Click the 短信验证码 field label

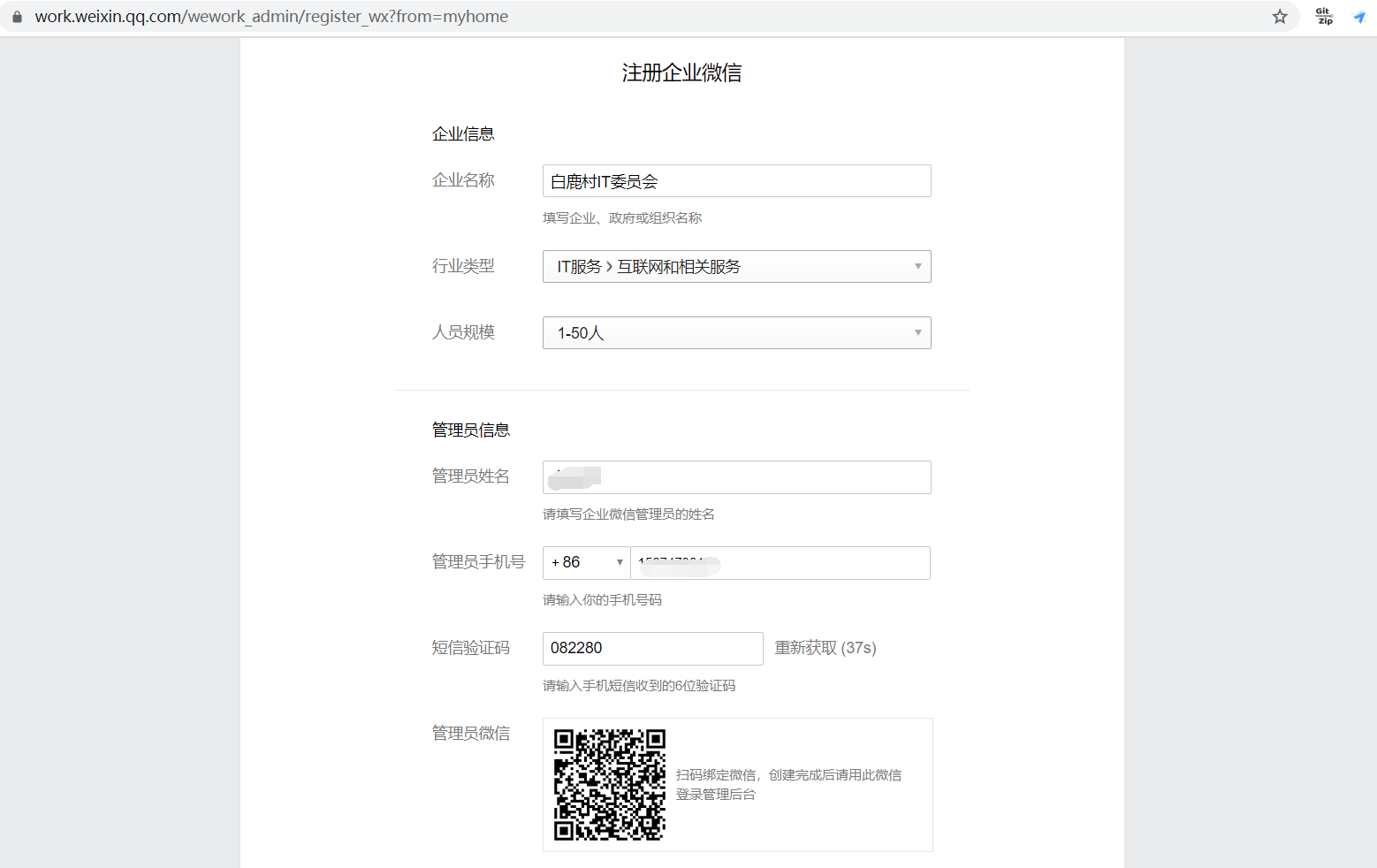pyautogui.click(x=471, y=648)
